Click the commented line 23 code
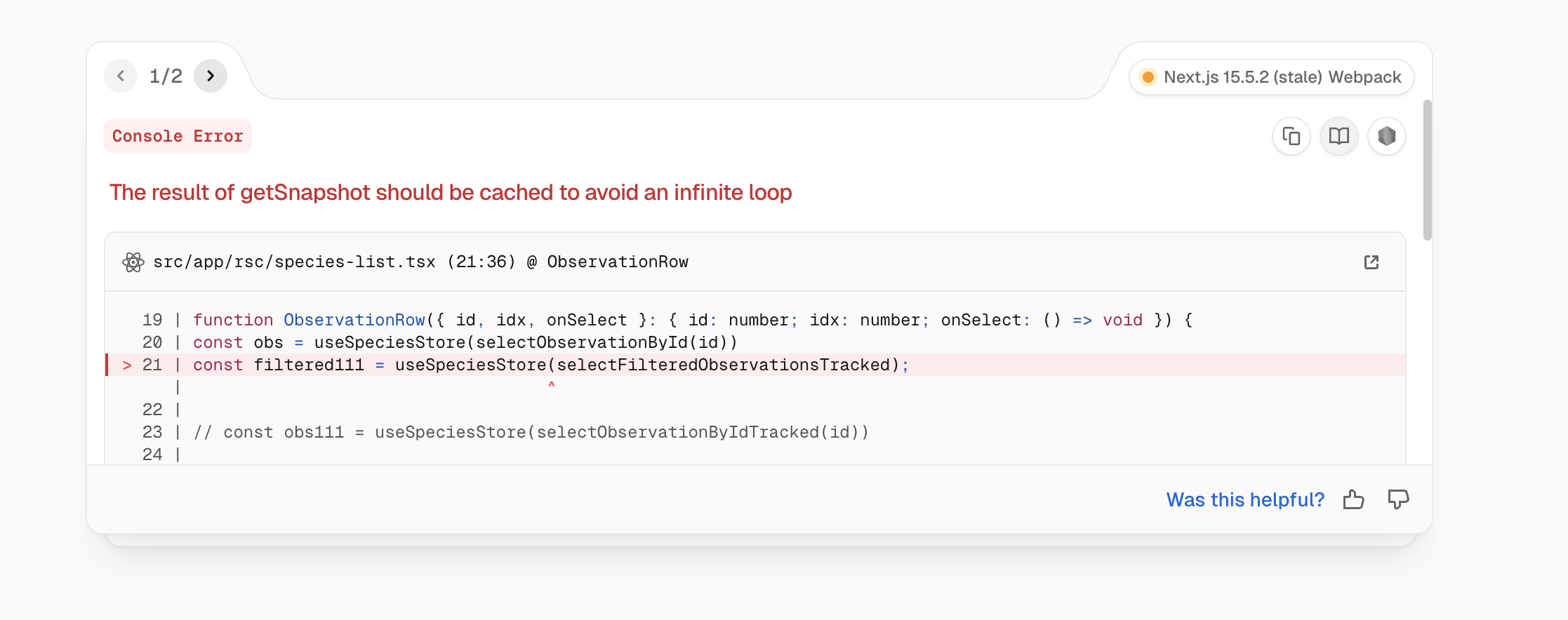1568x620 pixels. 531,432
